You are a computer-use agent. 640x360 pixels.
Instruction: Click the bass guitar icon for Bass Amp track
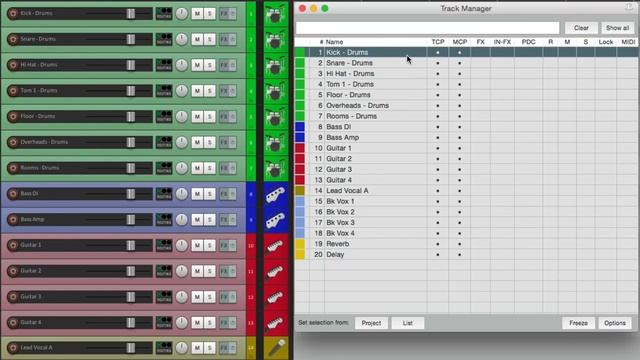275,220
